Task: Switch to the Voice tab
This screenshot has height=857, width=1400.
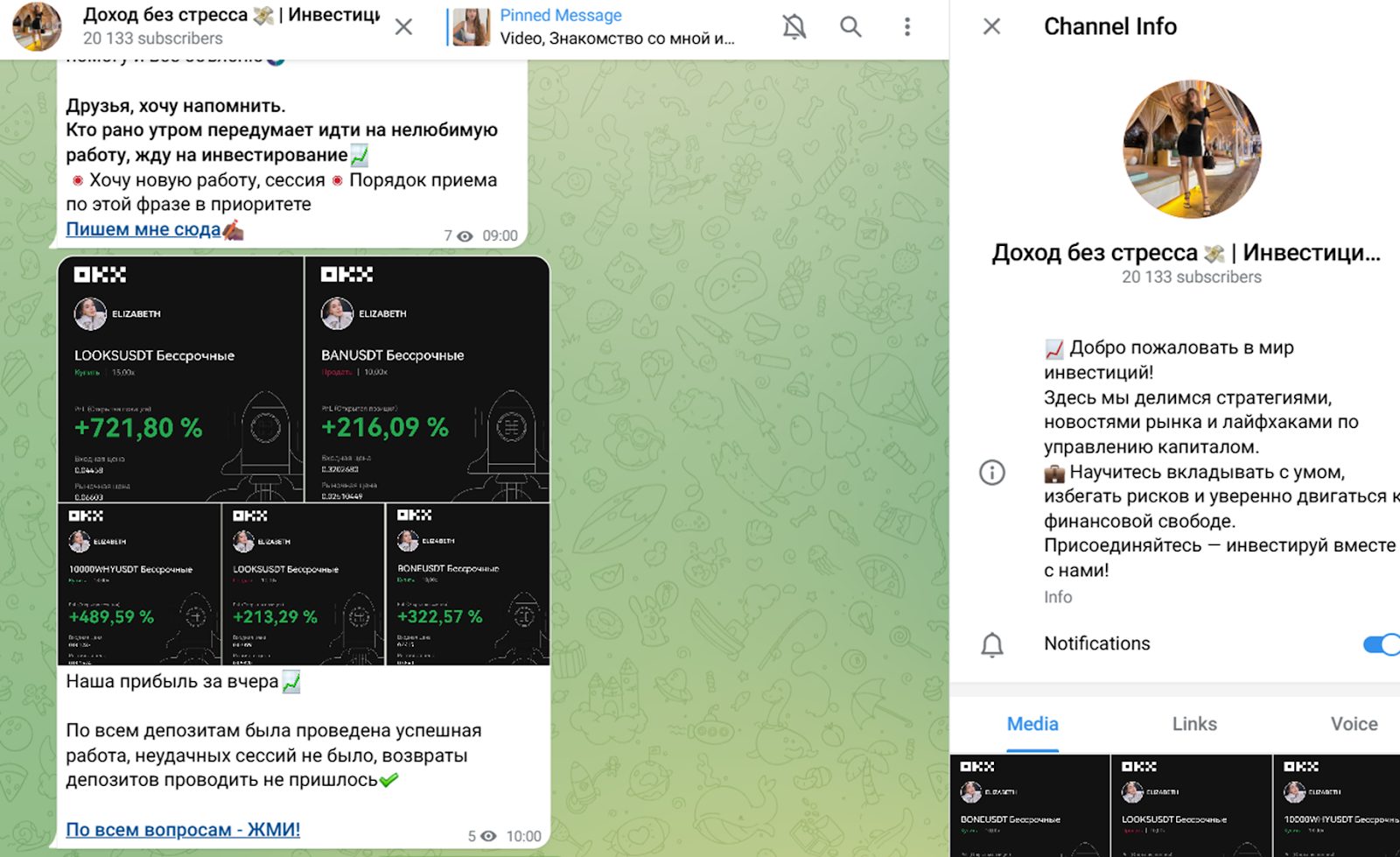Action: click(x=1354, y=724)
